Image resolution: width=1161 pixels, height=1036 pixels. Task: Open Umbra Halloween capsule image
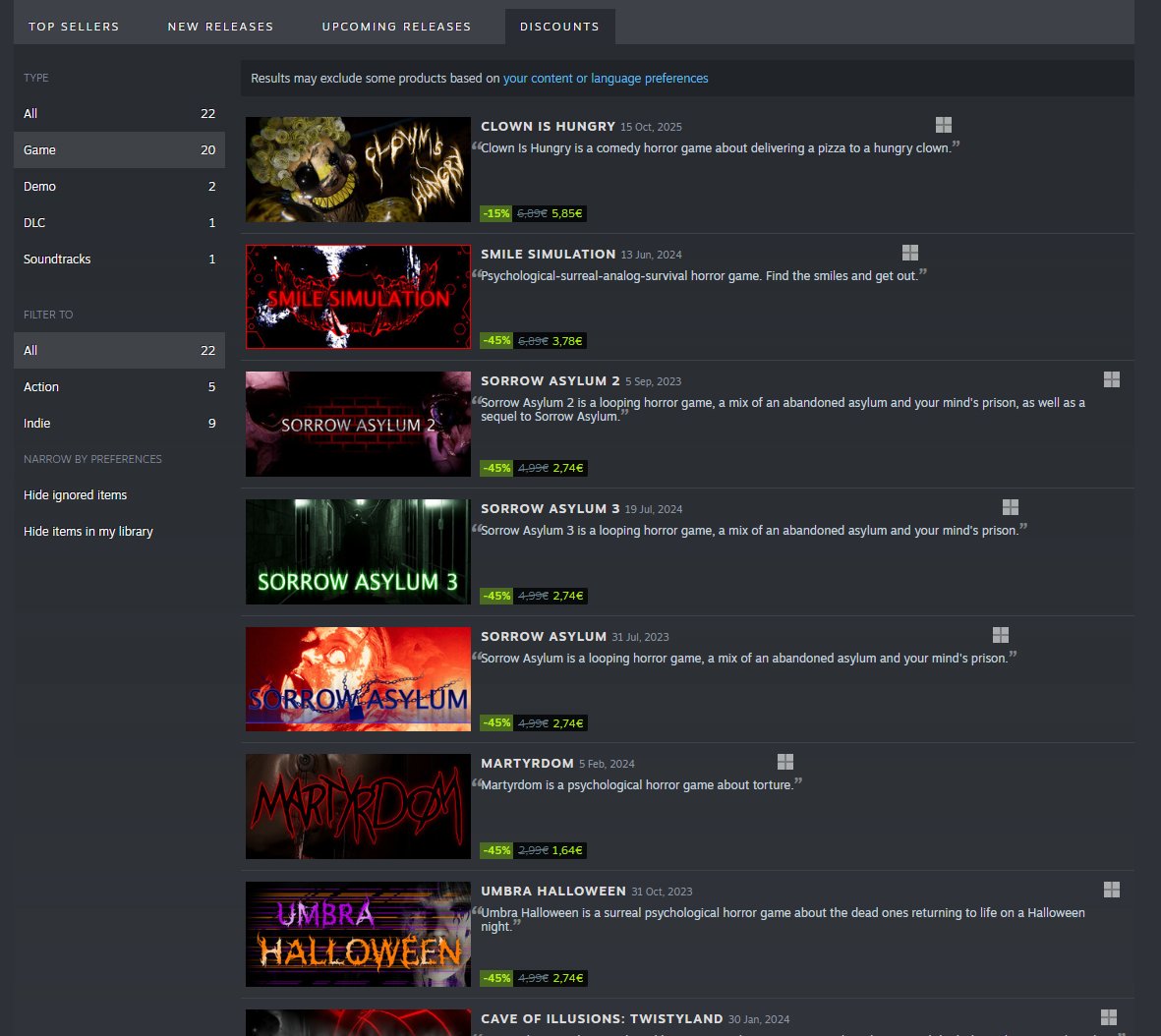(359, 934)
